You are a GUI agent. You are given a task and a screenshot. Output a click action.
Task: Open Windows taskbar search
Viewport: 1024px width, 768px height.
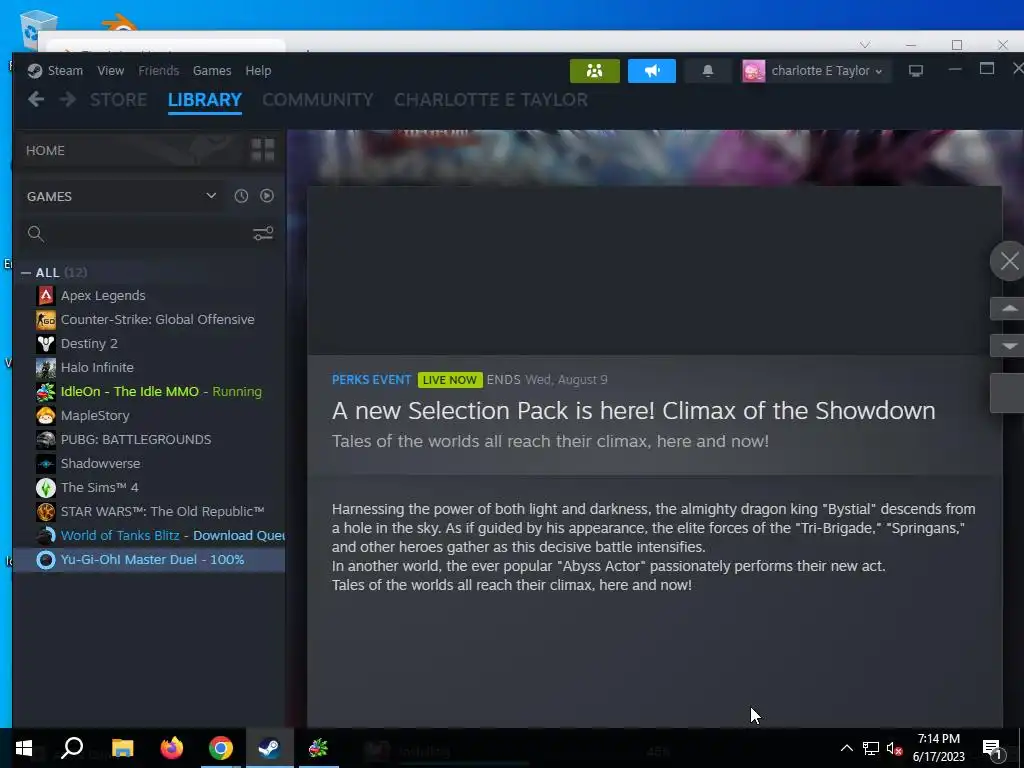coord(72,748)
